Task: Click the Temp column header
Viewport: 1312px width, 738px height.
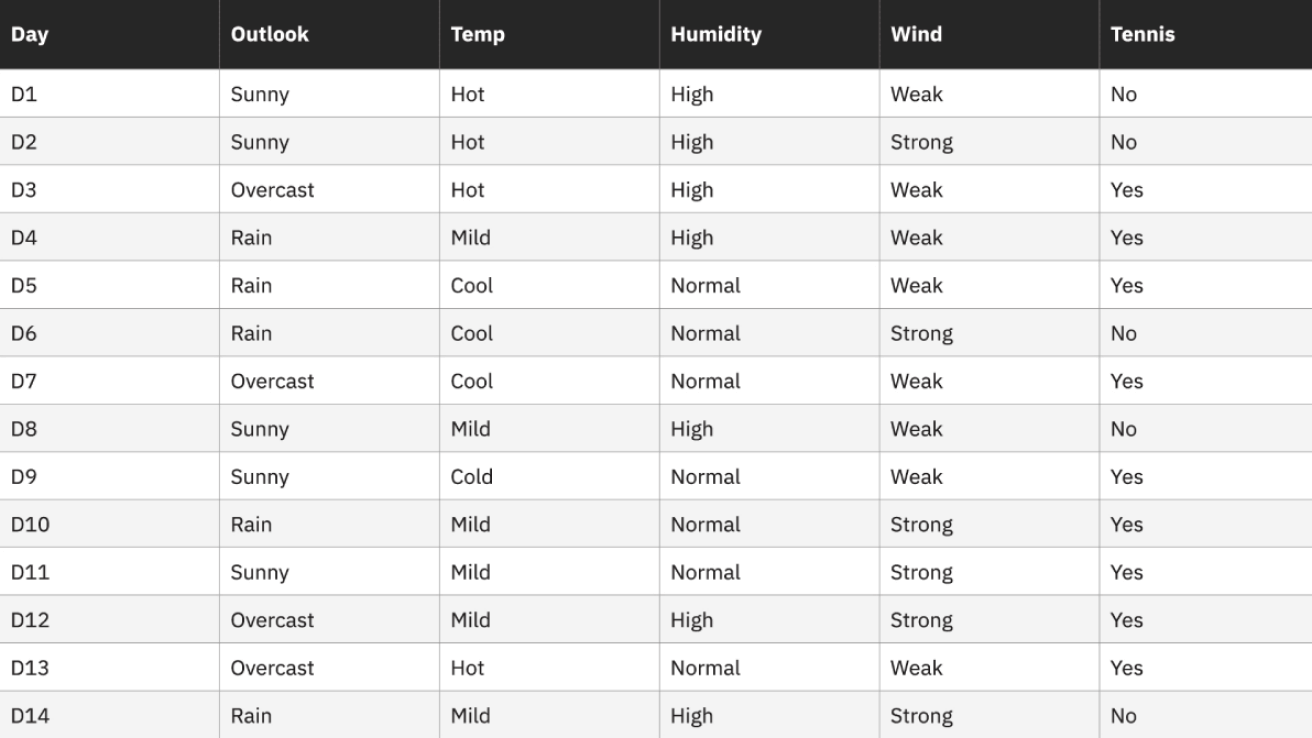Action: click(x=549, y=34)
